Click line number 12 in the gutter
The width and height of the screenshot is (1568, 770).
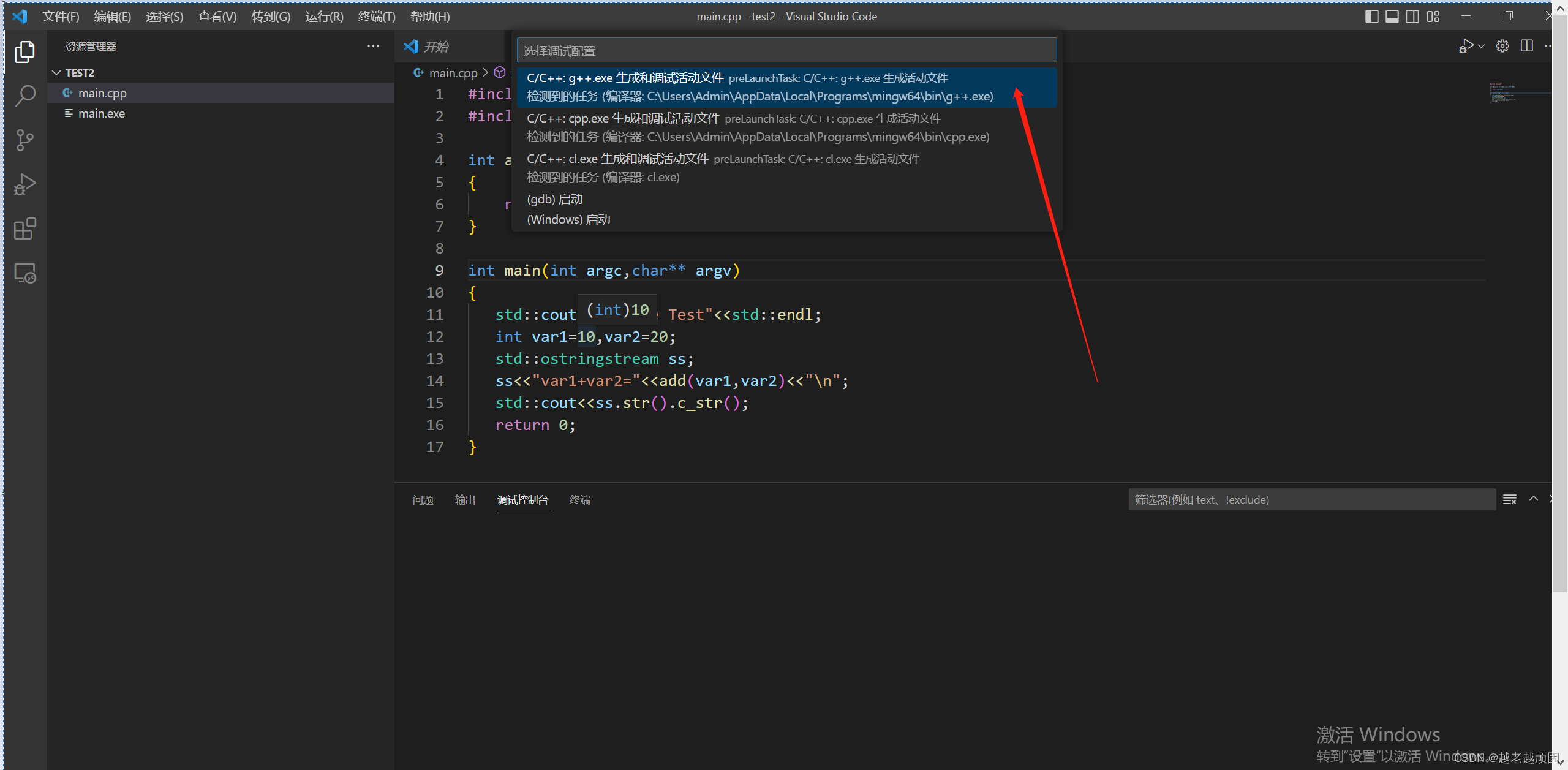(435, 337)
